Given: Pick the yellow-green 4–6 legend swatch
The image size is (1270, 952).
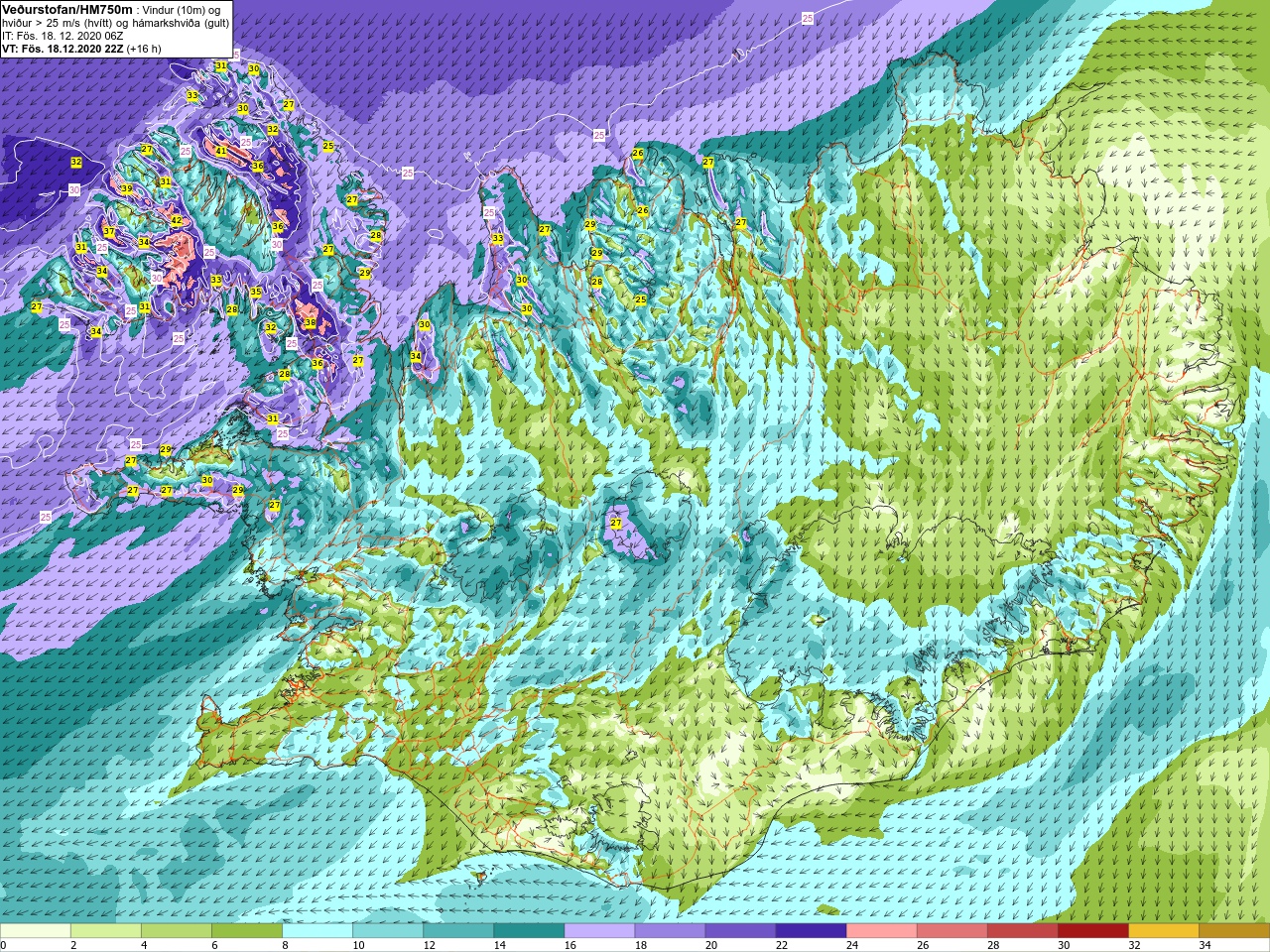Looking at the screenshot, I should point(177,931).
